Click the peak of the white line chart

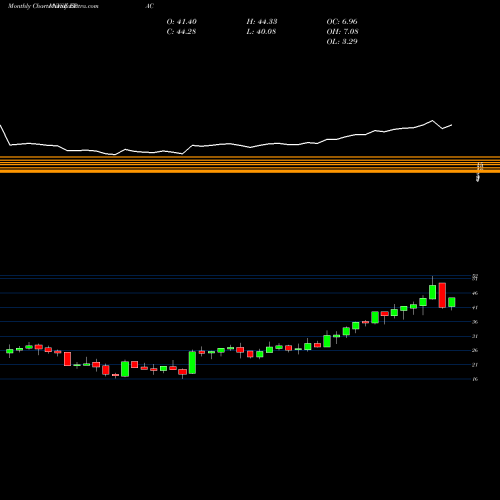tap(433, 120)
